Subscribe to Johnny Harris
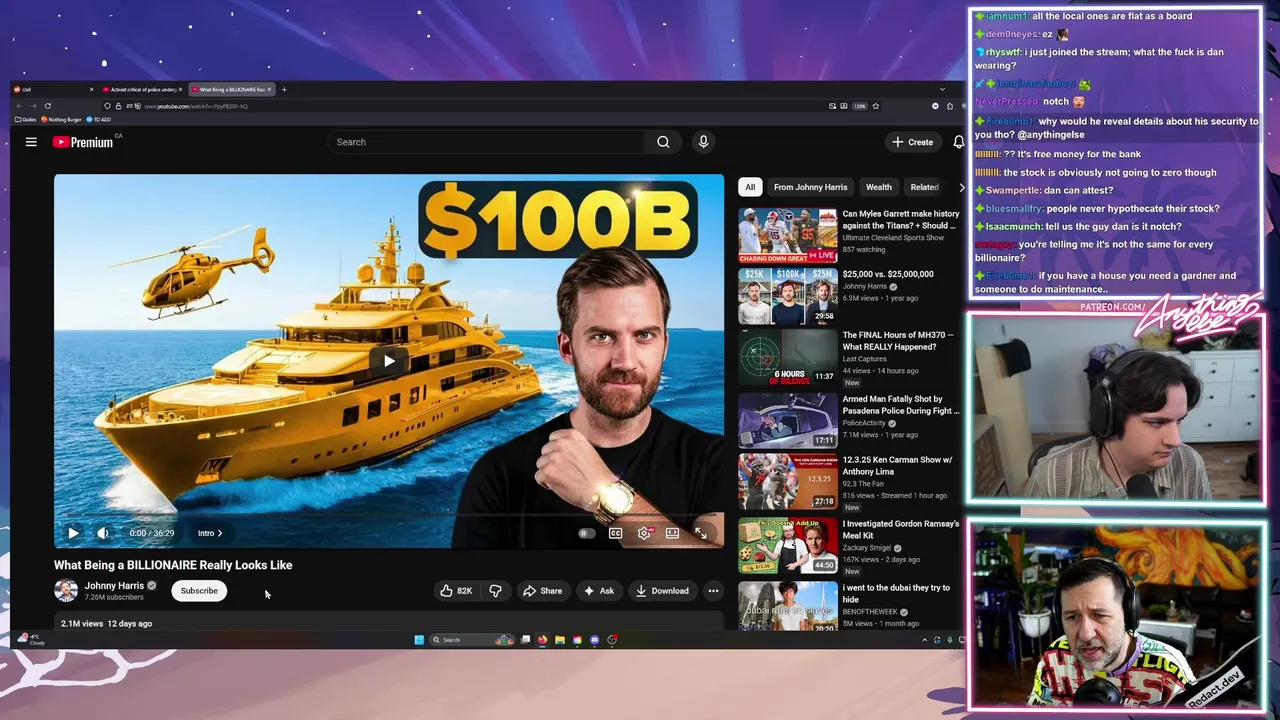1280x720 pixels. [199, 591]
